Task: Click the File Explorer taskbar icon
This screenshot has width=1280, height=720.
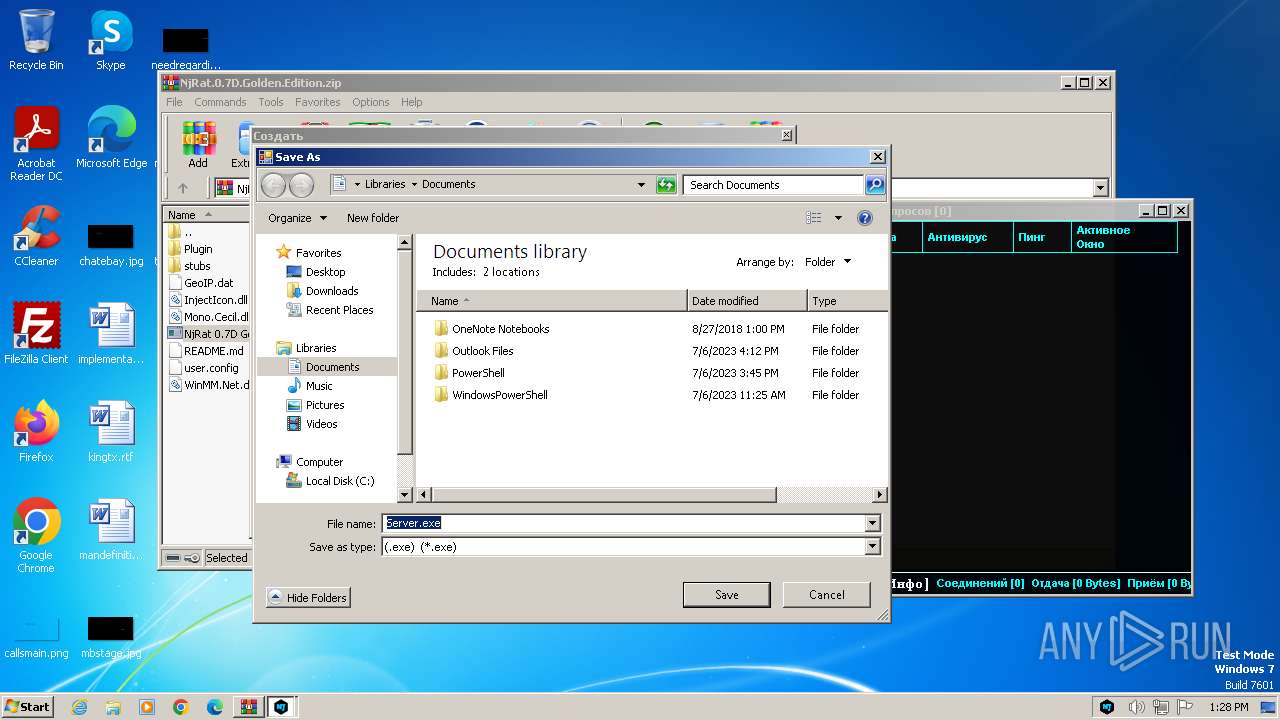Action: [x=113, y=707]
